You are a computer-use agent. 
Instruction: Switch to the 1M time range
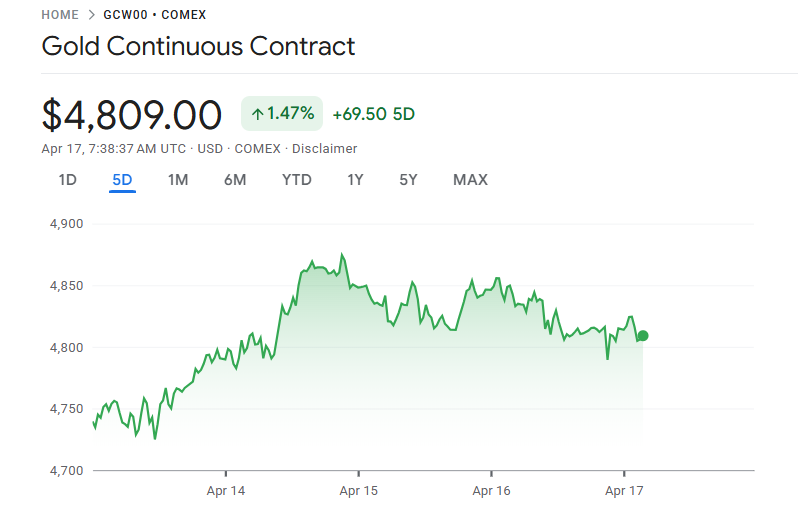[x=178, y=180]
